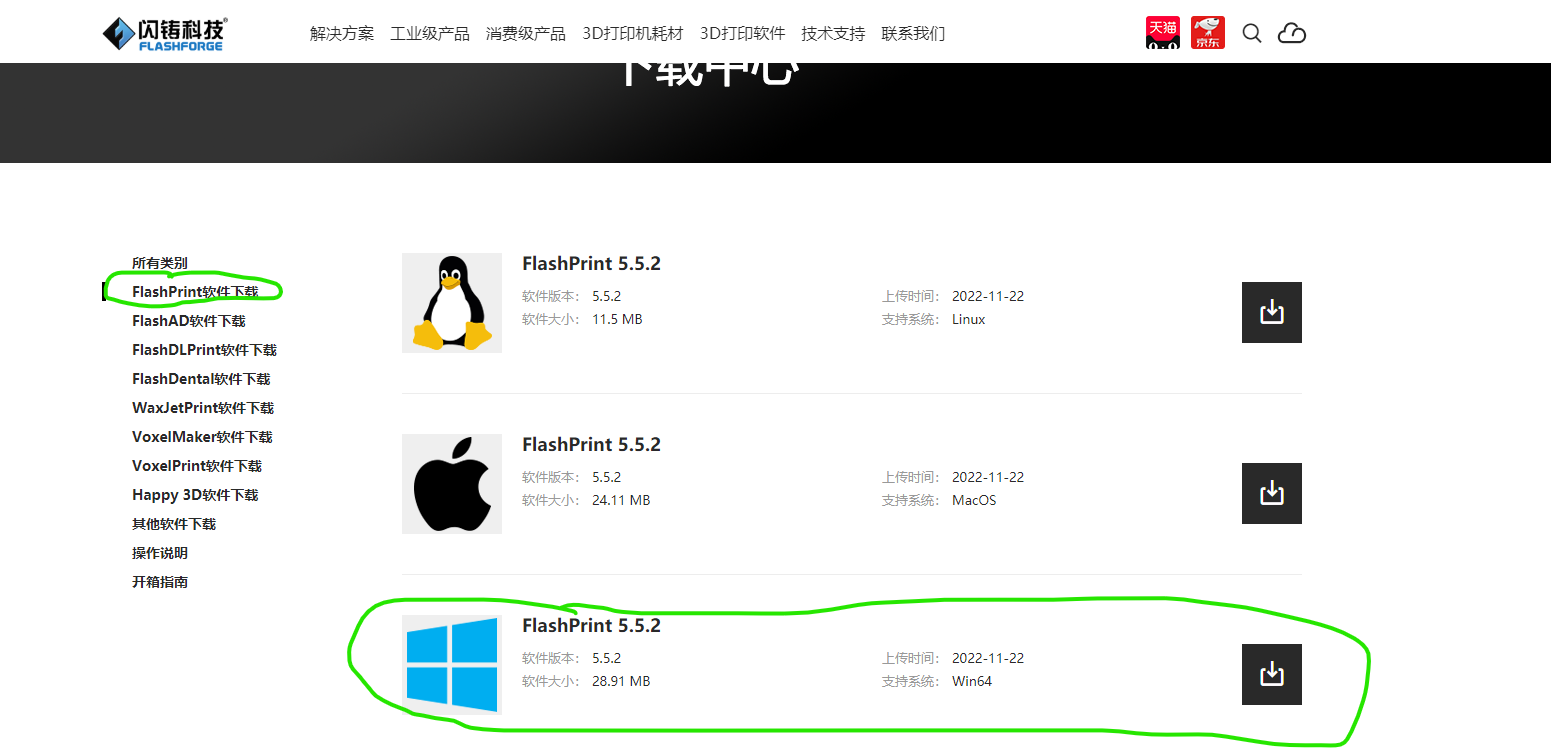The height and width of the screenshot is (755, 1551).
Task: Select 其他软件下载 category
Action: point(174,524)
